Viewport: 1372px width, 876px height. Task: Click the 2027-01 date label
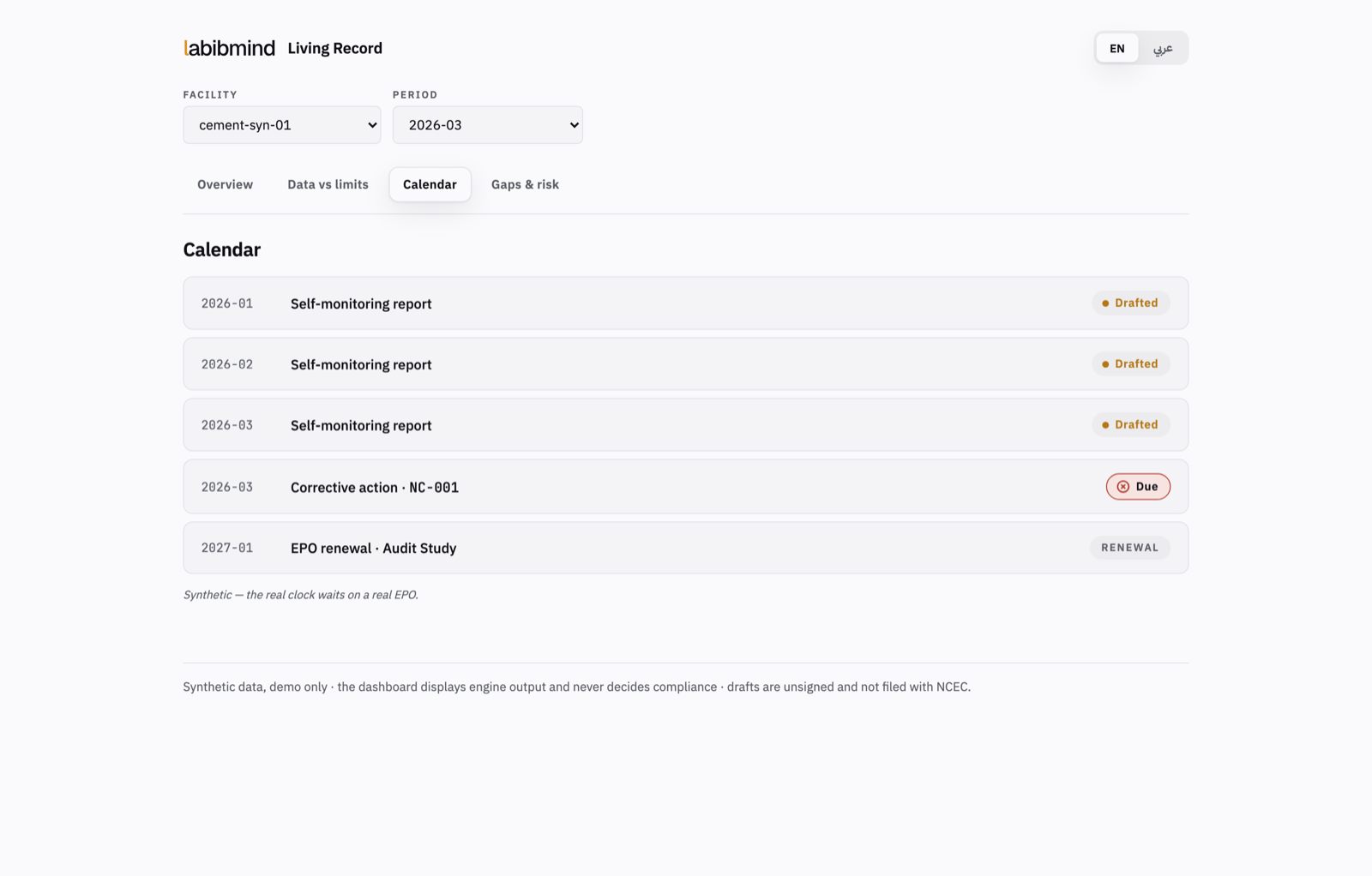tap(227, 548)
